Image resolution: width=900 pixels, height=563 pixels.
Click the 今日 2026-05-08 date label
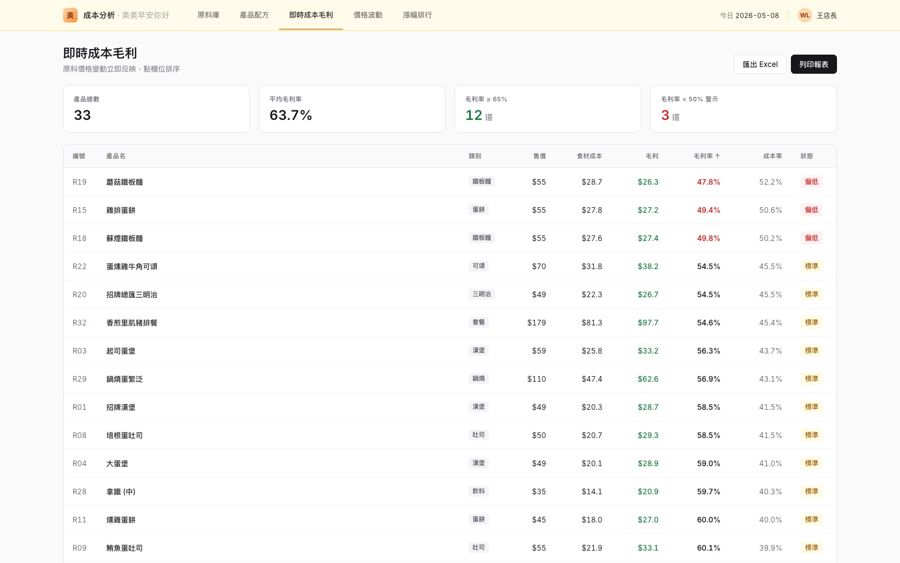click(749, 15)
